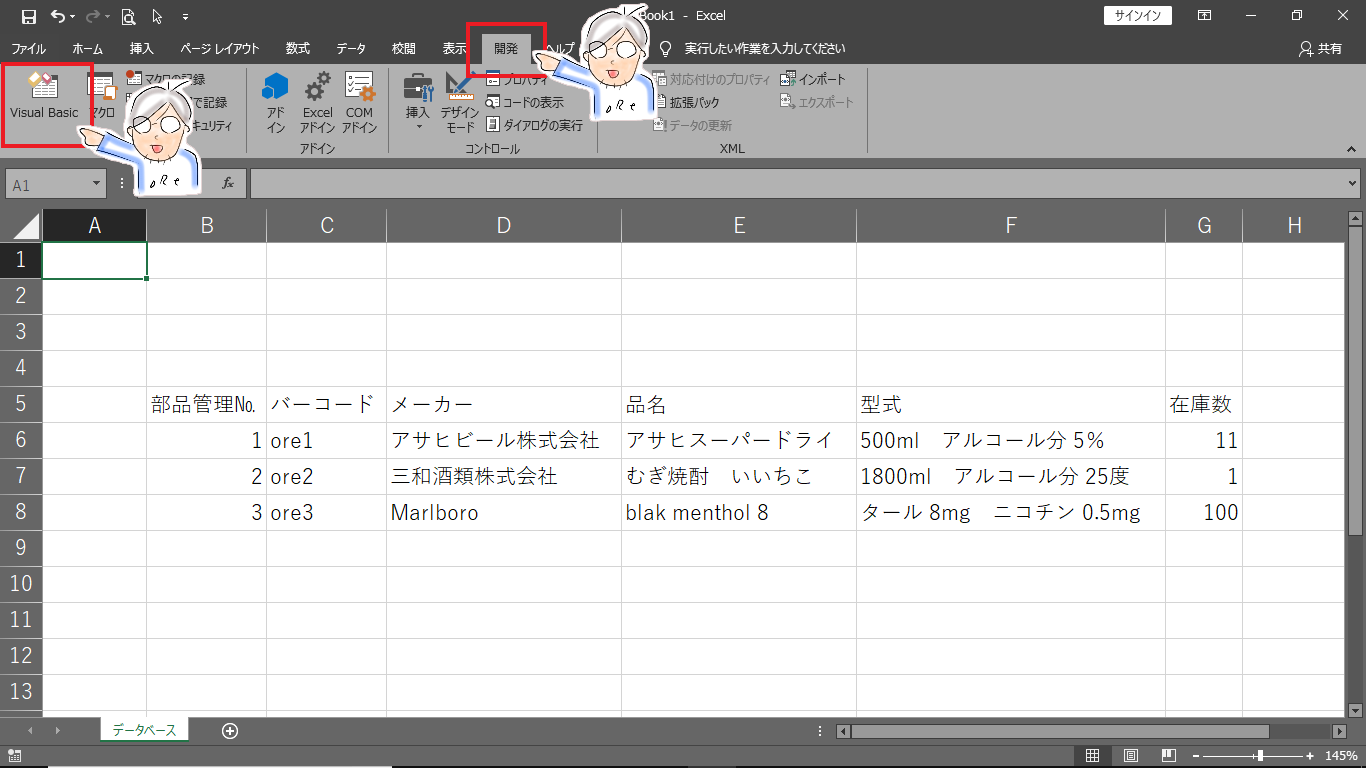Select the データベース sheet tab
The image size is (1366, 768).
pos(144,731)
